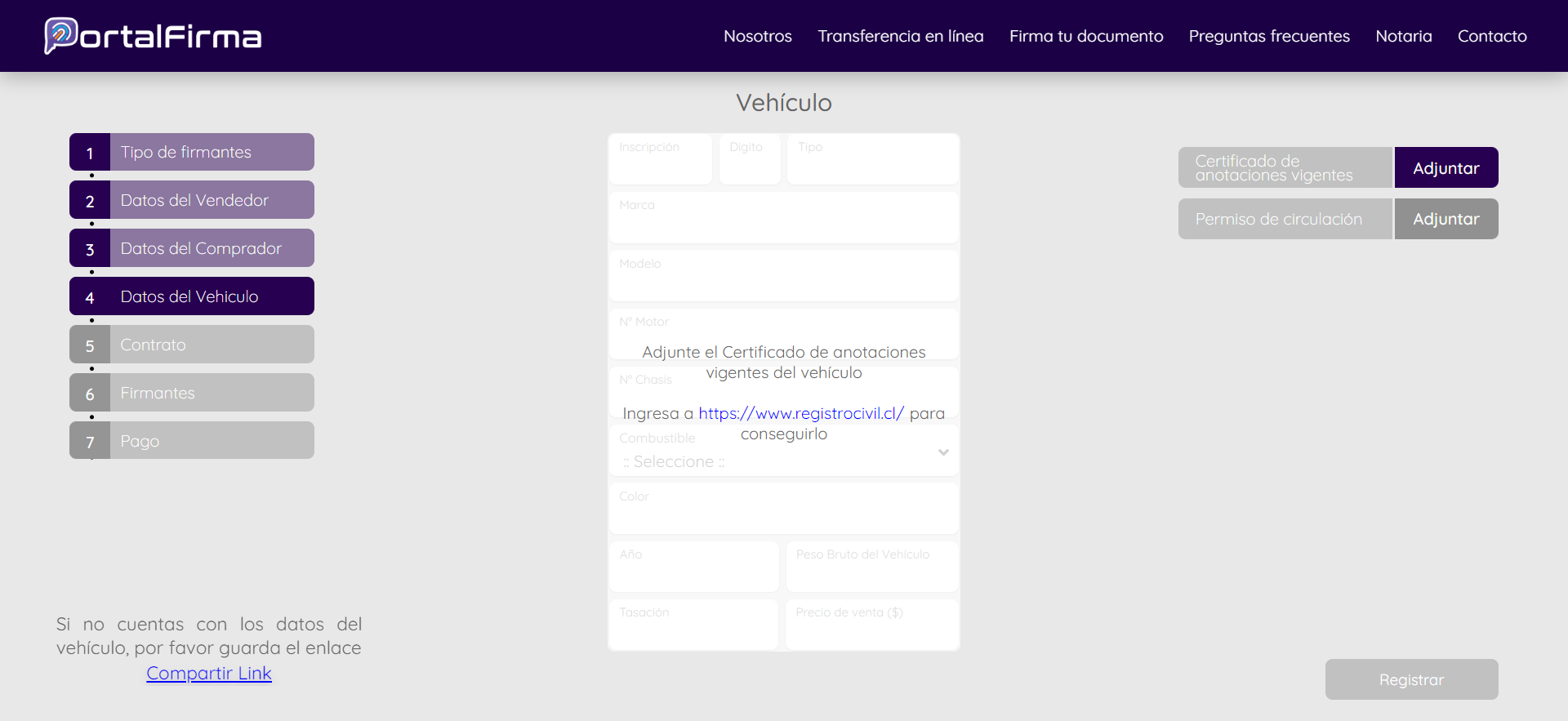Click the PortalFirma logo
This screenshot has height=721, width=1568.
[x=153, y=36]
